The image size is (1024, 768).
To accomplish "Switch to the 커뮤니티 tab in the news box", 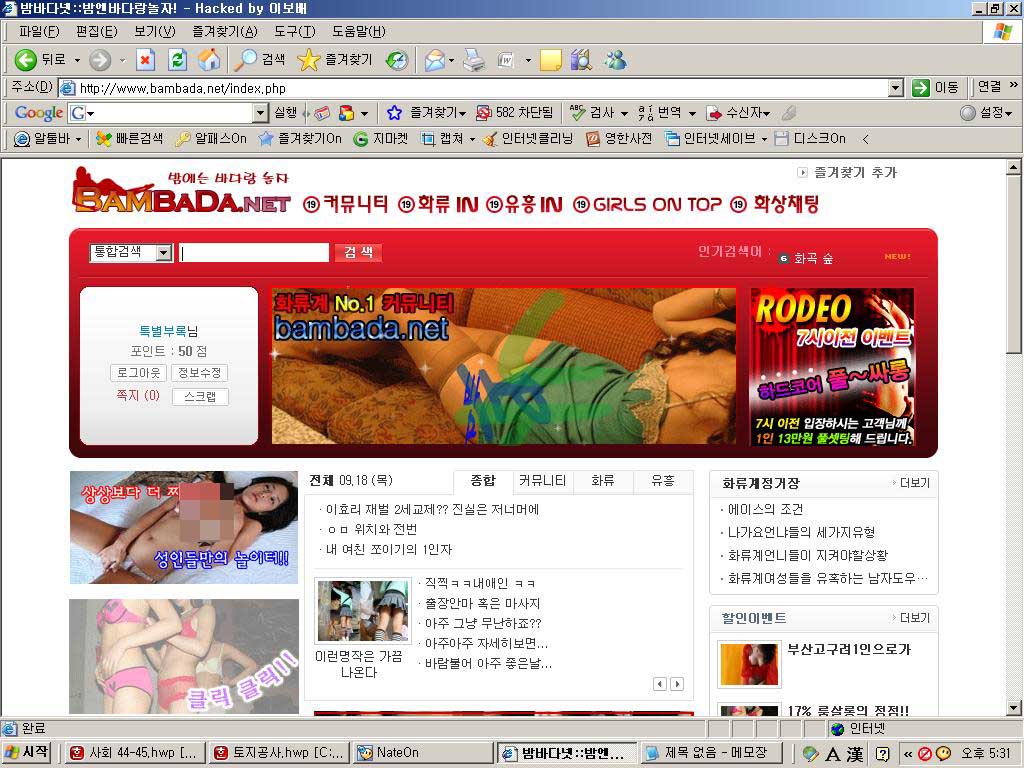I will tap(543, 481).
